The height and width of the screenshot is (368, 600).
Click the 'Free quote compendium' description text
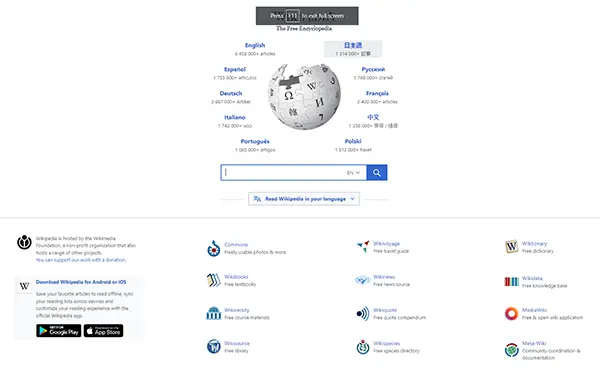click(x=399, y=318)
